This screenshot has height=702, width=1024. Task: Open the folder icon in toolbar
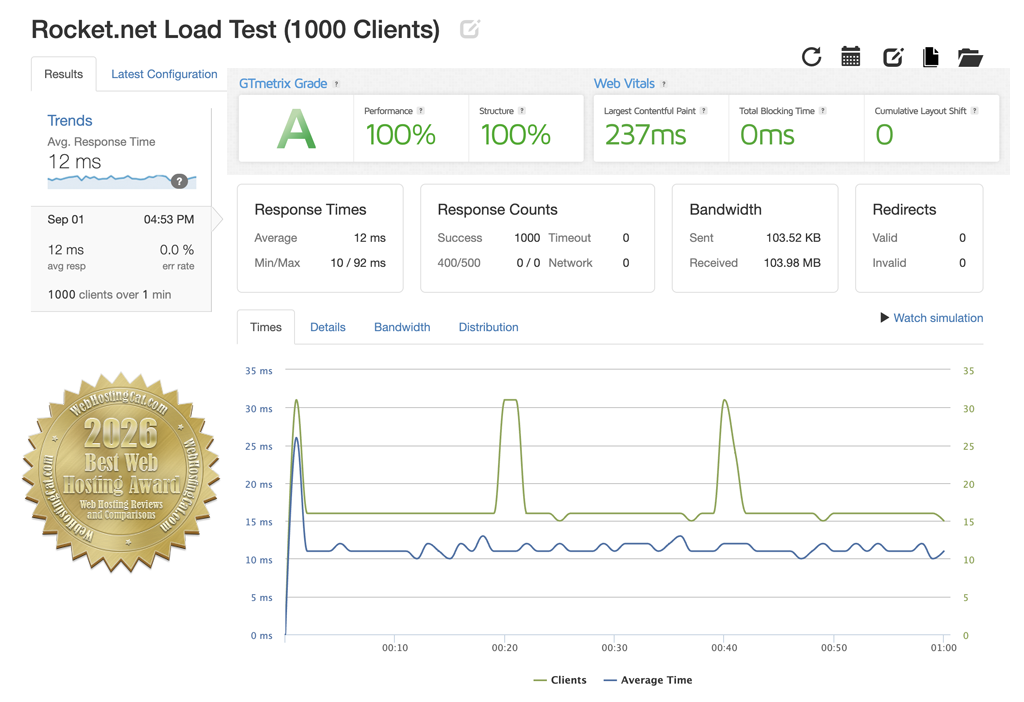970,57
